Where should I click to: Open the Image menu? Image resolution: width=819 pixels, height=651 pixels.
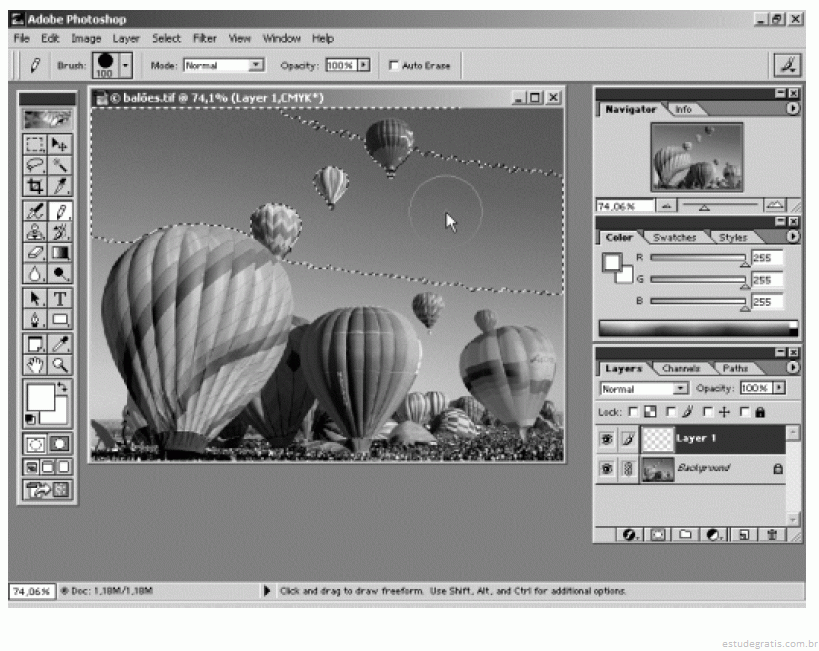pyautogui.click(x=86, y=39)
